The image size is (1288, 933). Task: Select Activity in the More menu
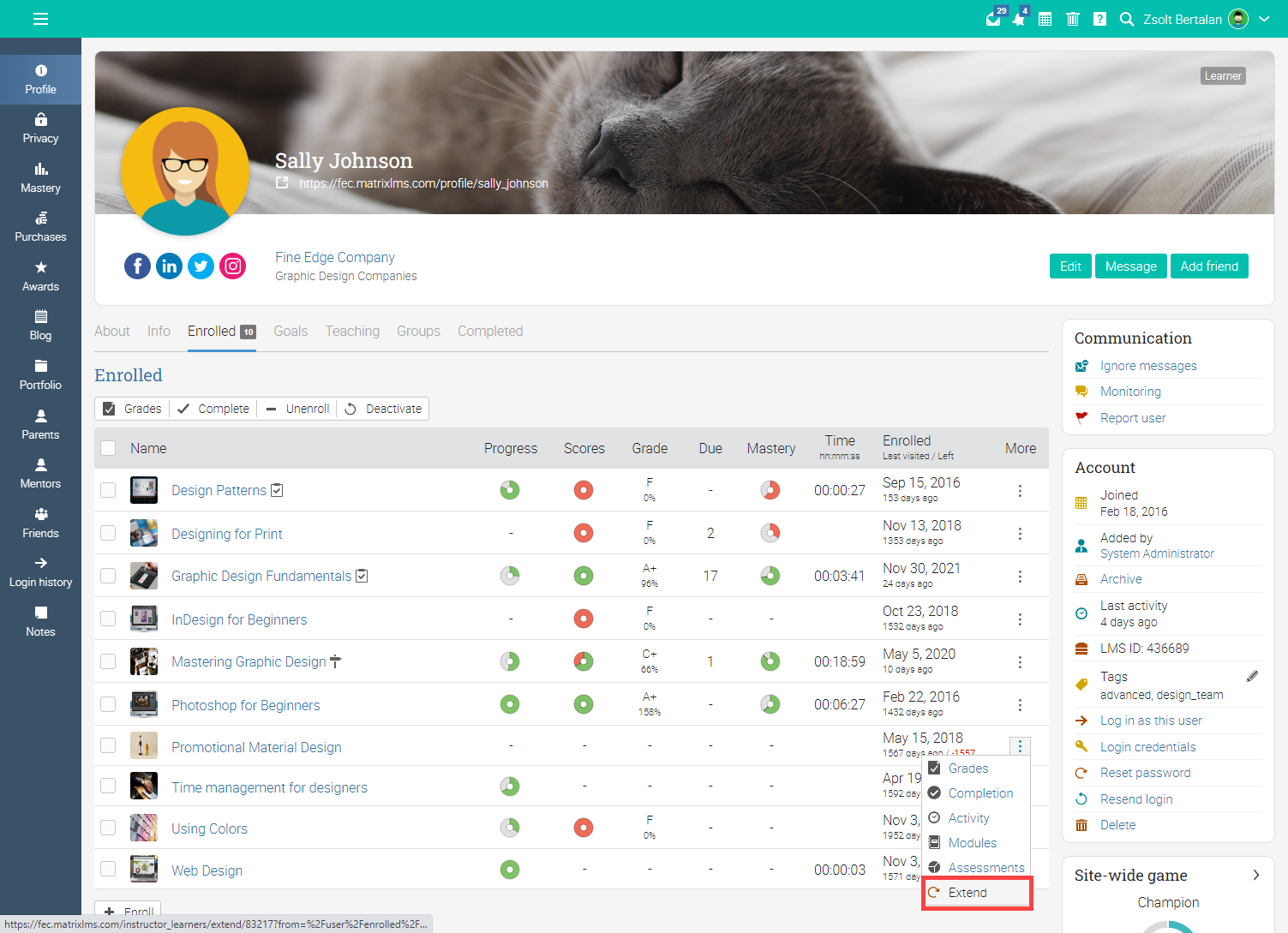click(x=977, y=818)
